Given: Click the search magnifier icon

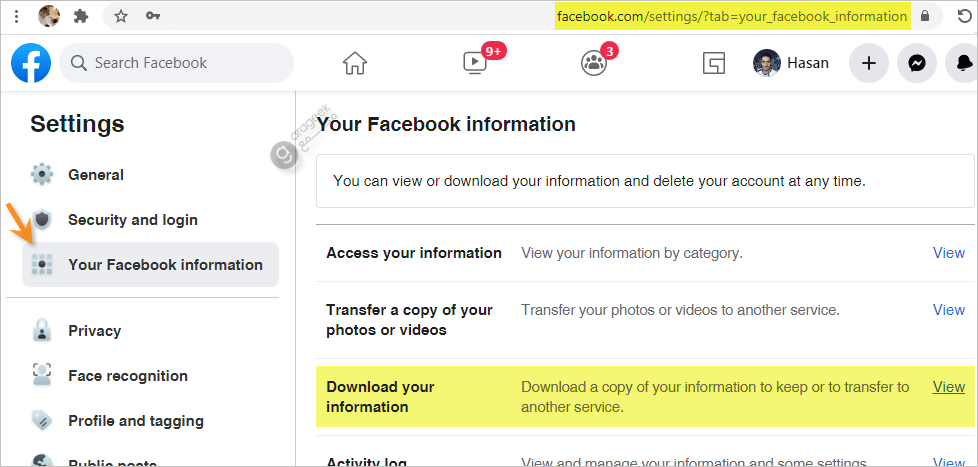Looking at the screenshot, I should point(79,63).
